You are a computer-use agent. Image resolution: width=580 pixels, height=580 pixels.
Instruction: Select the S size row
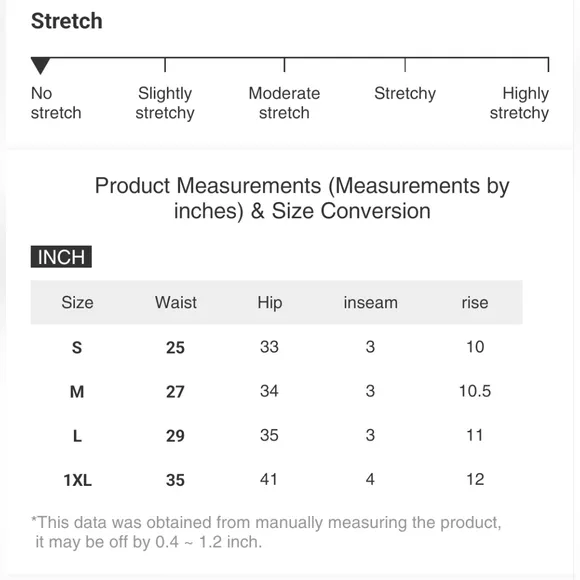click(277, 347)
